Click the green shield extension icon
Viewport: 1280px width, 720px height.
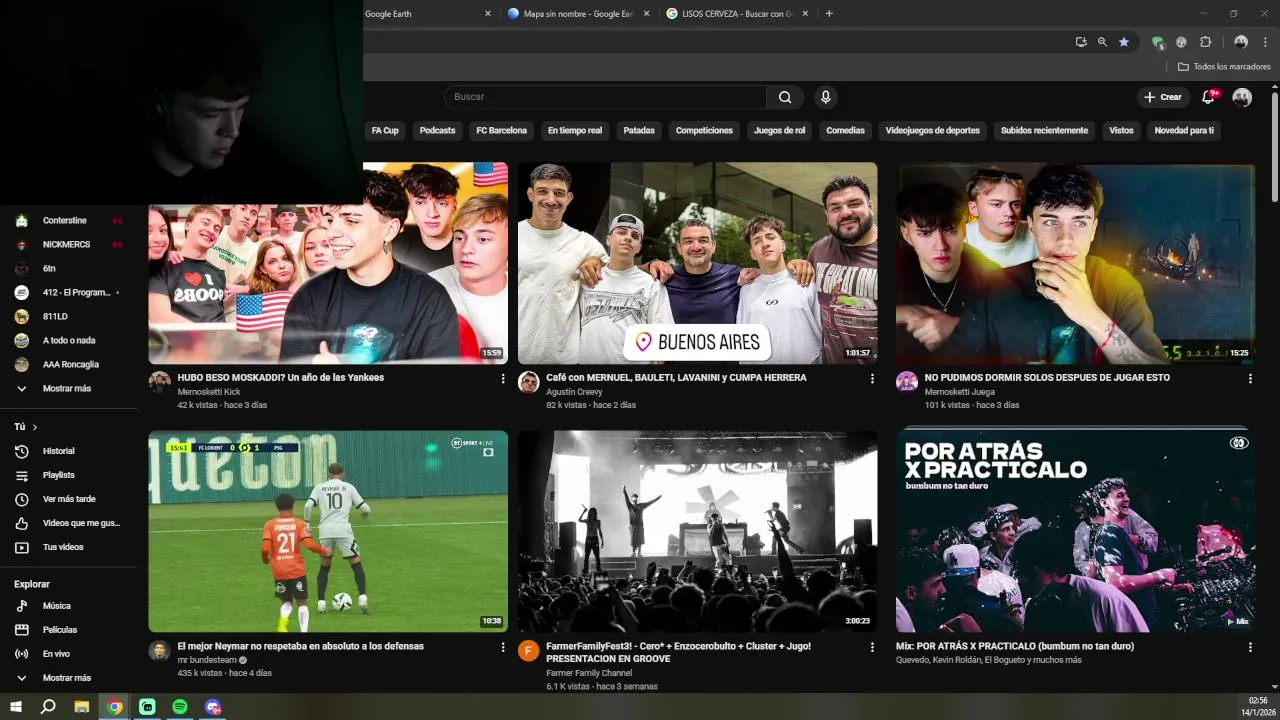1158,42
